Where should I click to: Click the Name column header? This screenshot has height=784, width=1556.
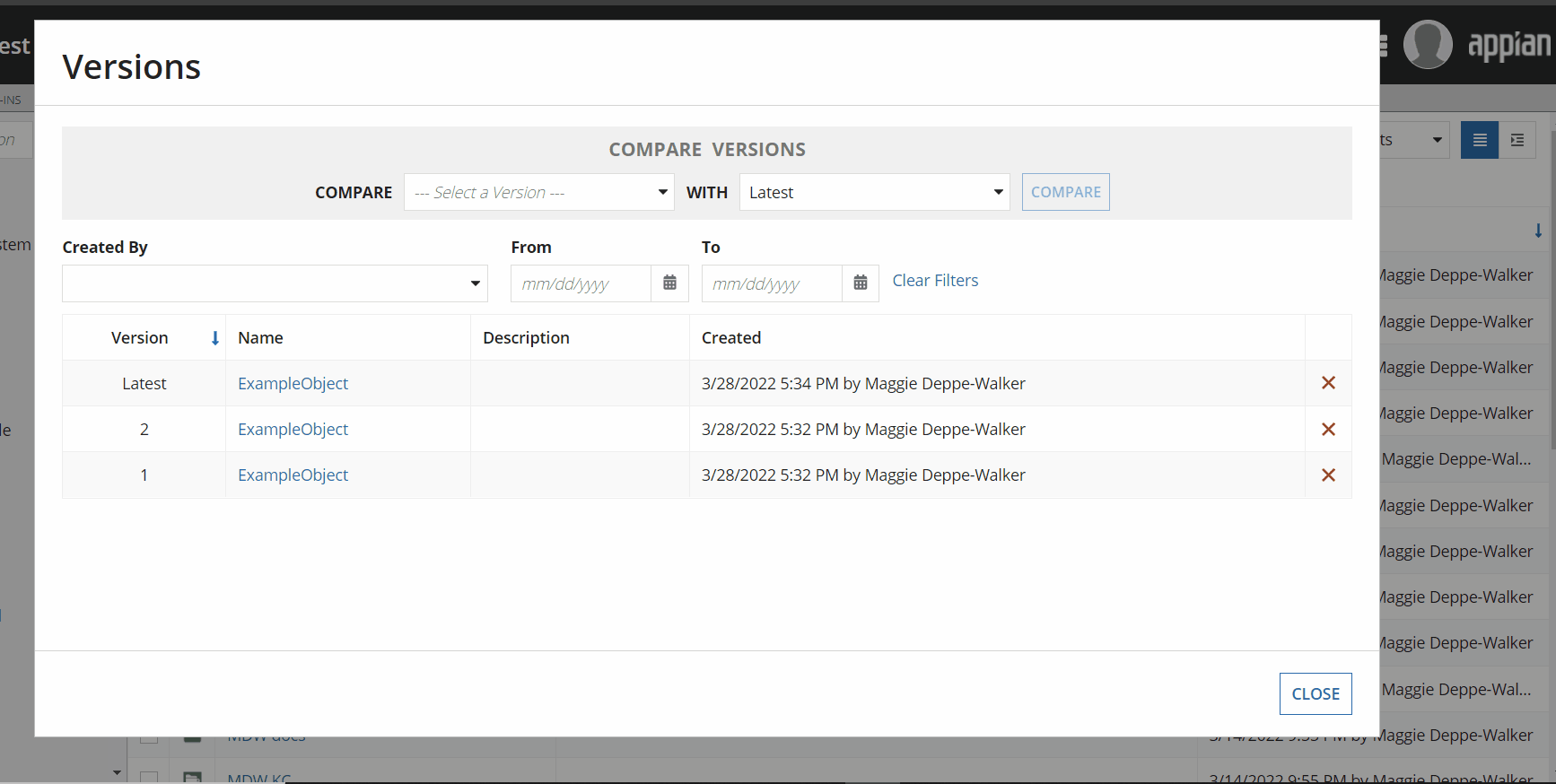coord(260,337)
